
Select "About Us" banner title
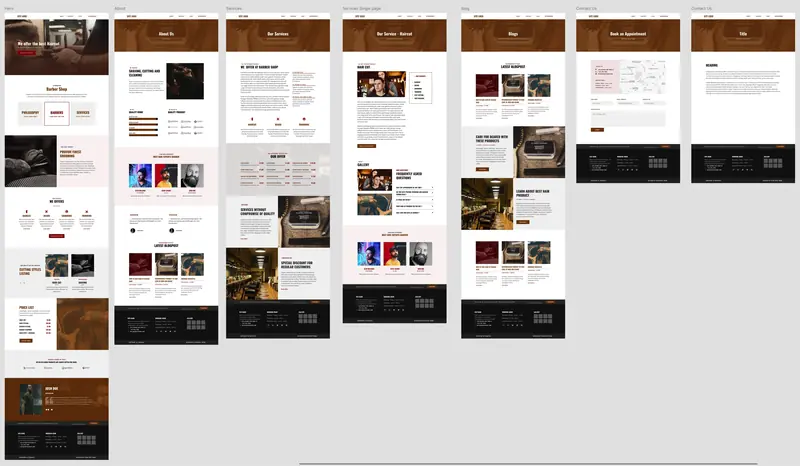click(166, 34)
